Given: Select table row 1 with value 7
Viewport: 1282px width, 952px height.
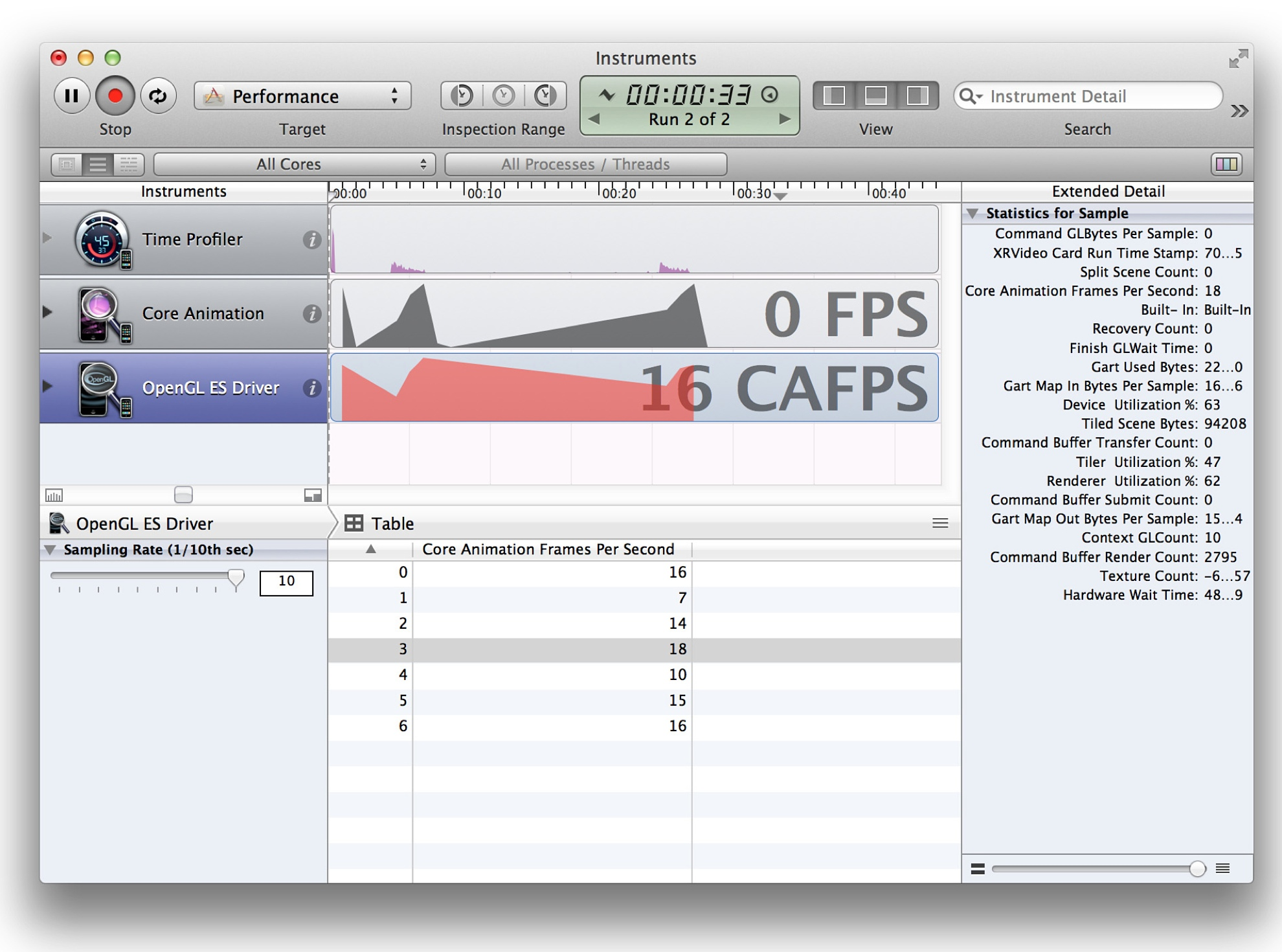Looking at the screenshot, I should (644, 598).
